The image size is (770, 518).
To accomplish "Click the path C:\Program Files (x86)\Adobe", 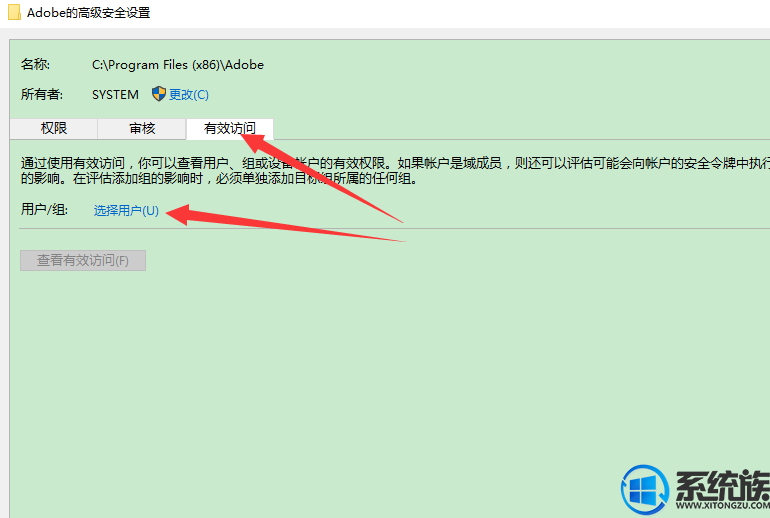I will (178, 65).
